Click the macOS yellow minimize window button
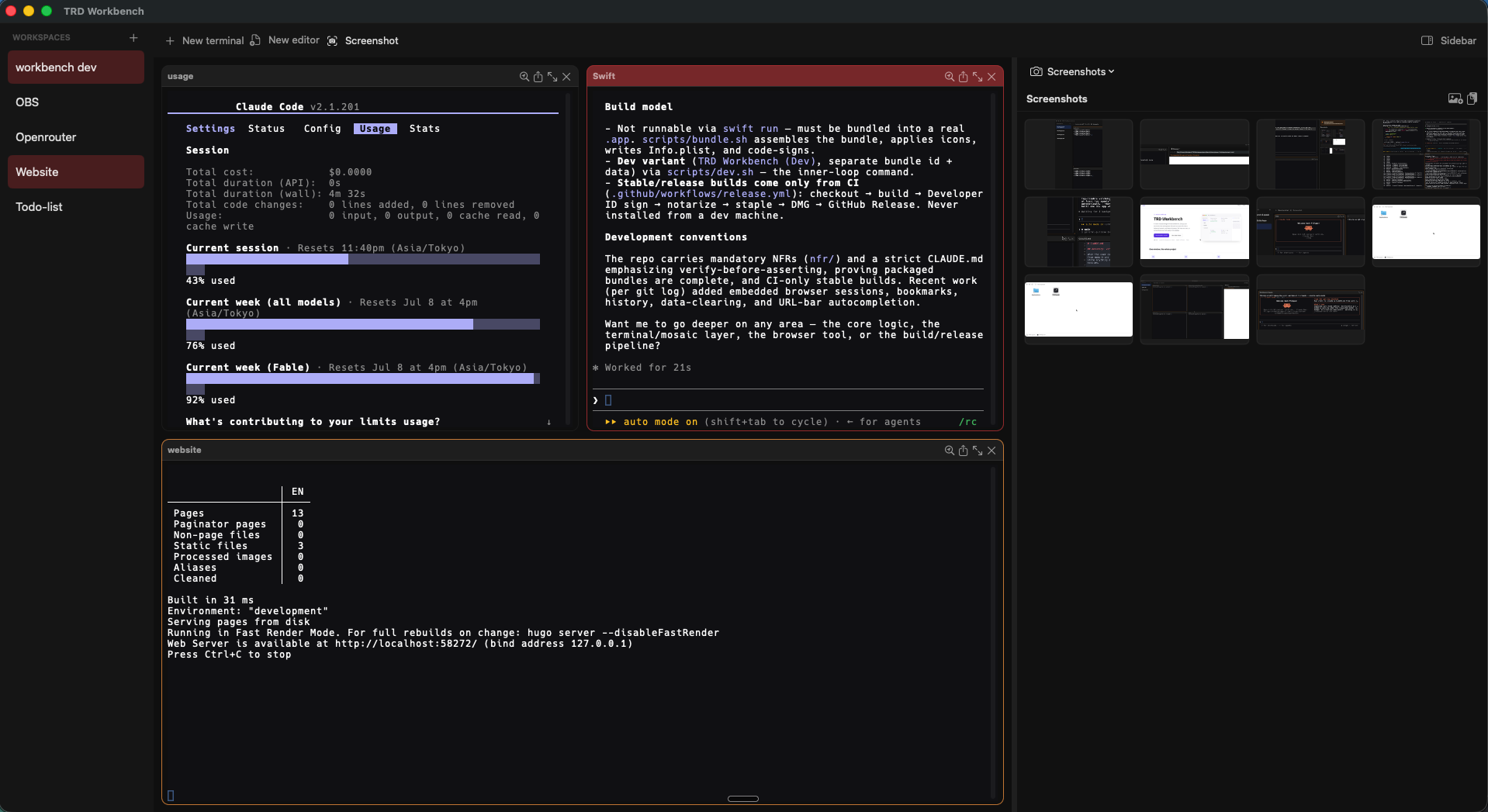The width and height of the screenshot is (1488, 812). coord(29,11)
